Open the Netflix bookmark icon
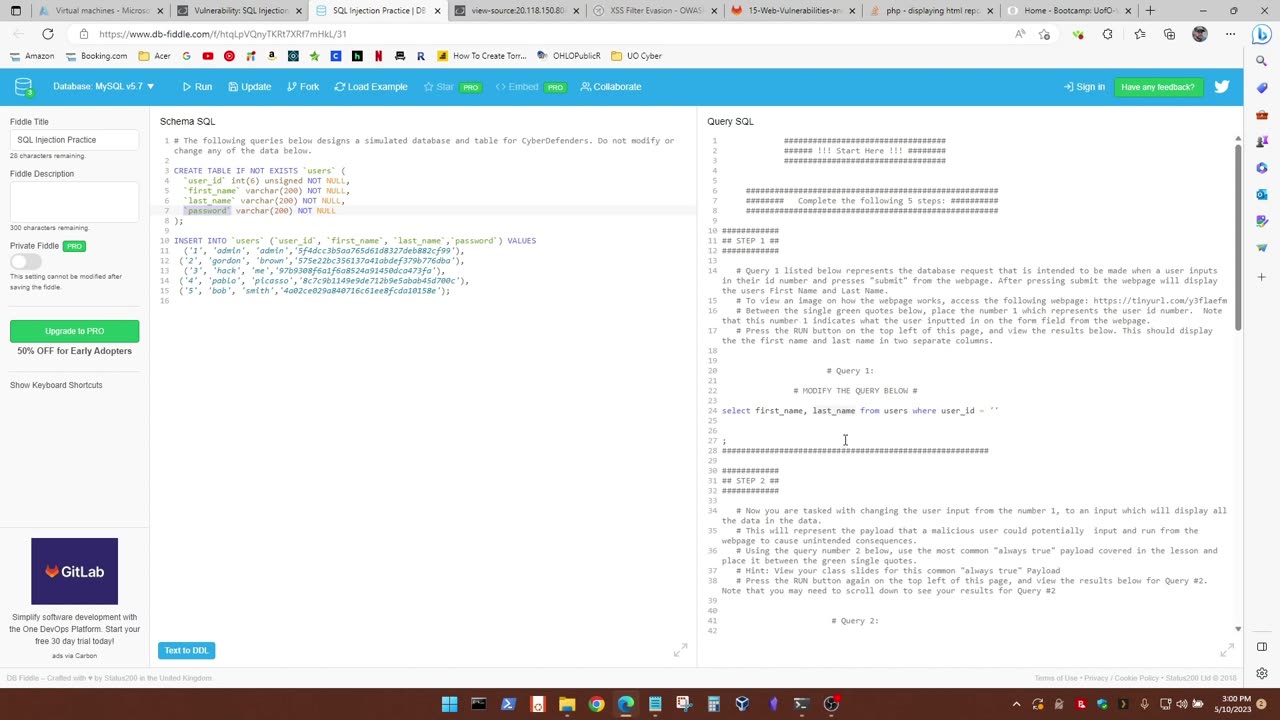The height and width of the screenshot is (720, 1280). pyautogui.click(x=378, y=56)
